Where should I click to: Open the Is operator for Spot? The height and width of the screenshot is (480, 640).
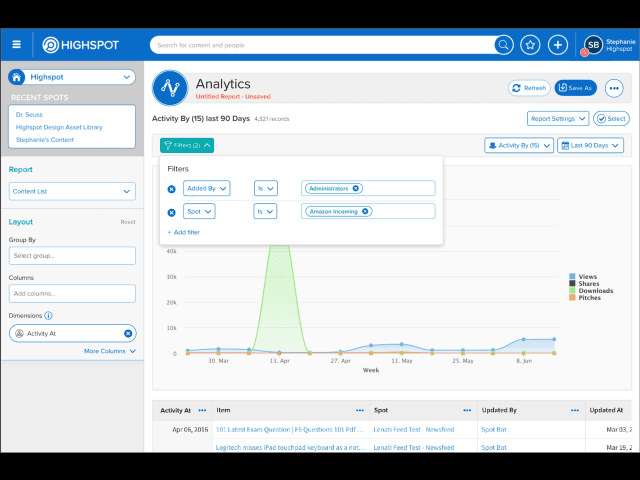[x=265, y=211]
